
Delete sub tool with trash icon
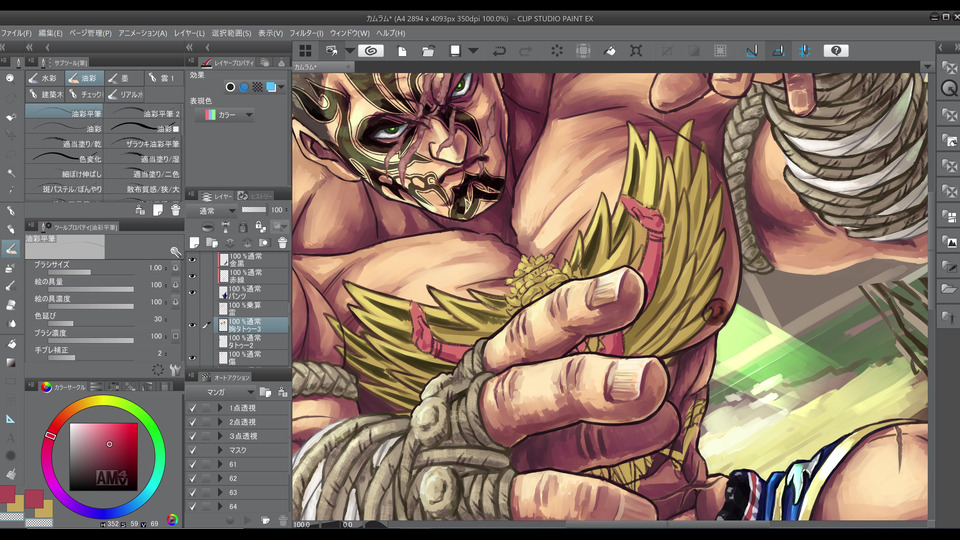click(x=175, y=210)
